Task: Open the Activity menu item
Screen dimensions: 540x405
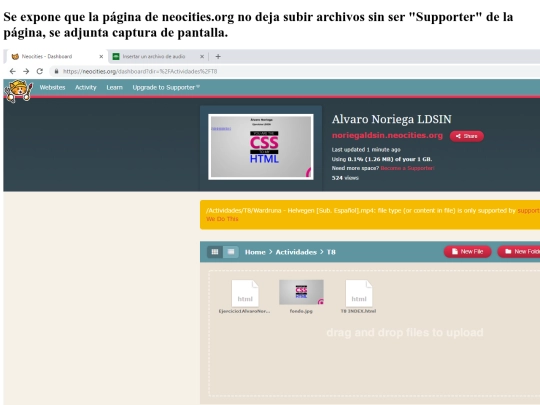Action: (86, 87)
